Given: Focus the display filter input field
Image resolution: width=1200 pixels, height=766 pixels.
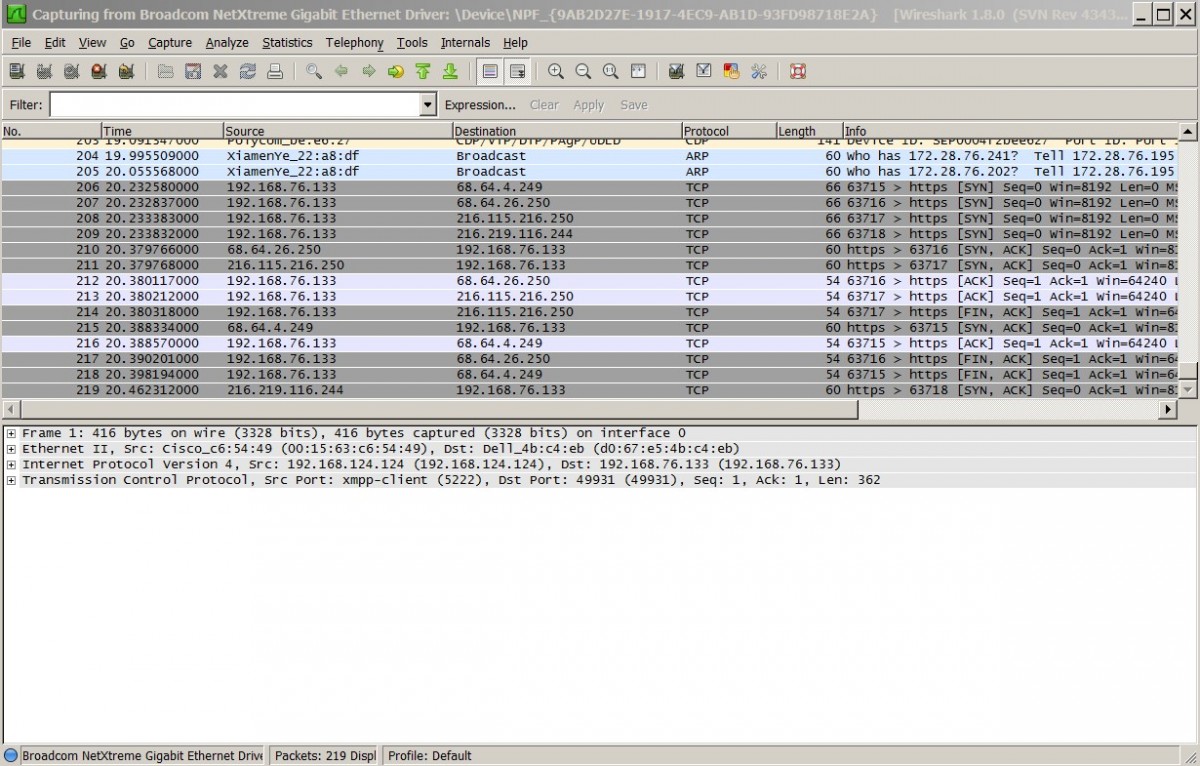Looking at the screenshot, I should coord(235,105).
